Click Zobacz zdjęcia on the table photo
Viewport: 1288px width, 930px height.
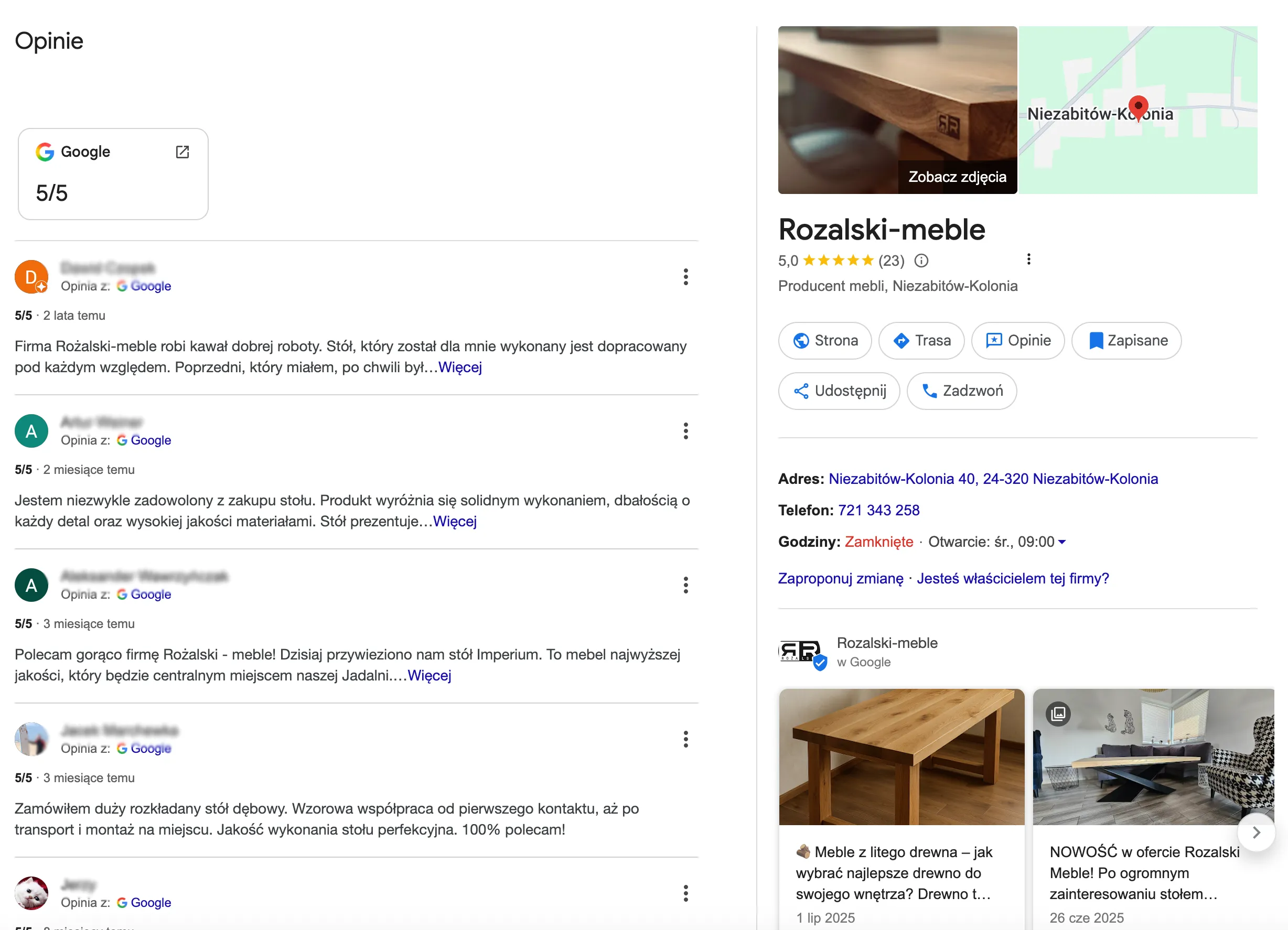[x=957, y=177]
